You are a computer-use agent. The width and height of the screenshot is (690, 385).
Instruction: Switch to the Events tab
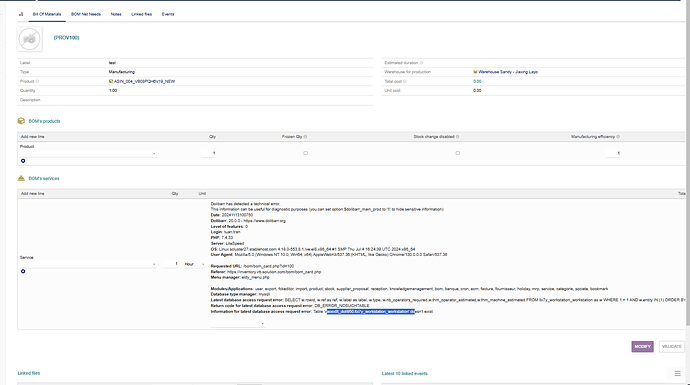[168, 14]
